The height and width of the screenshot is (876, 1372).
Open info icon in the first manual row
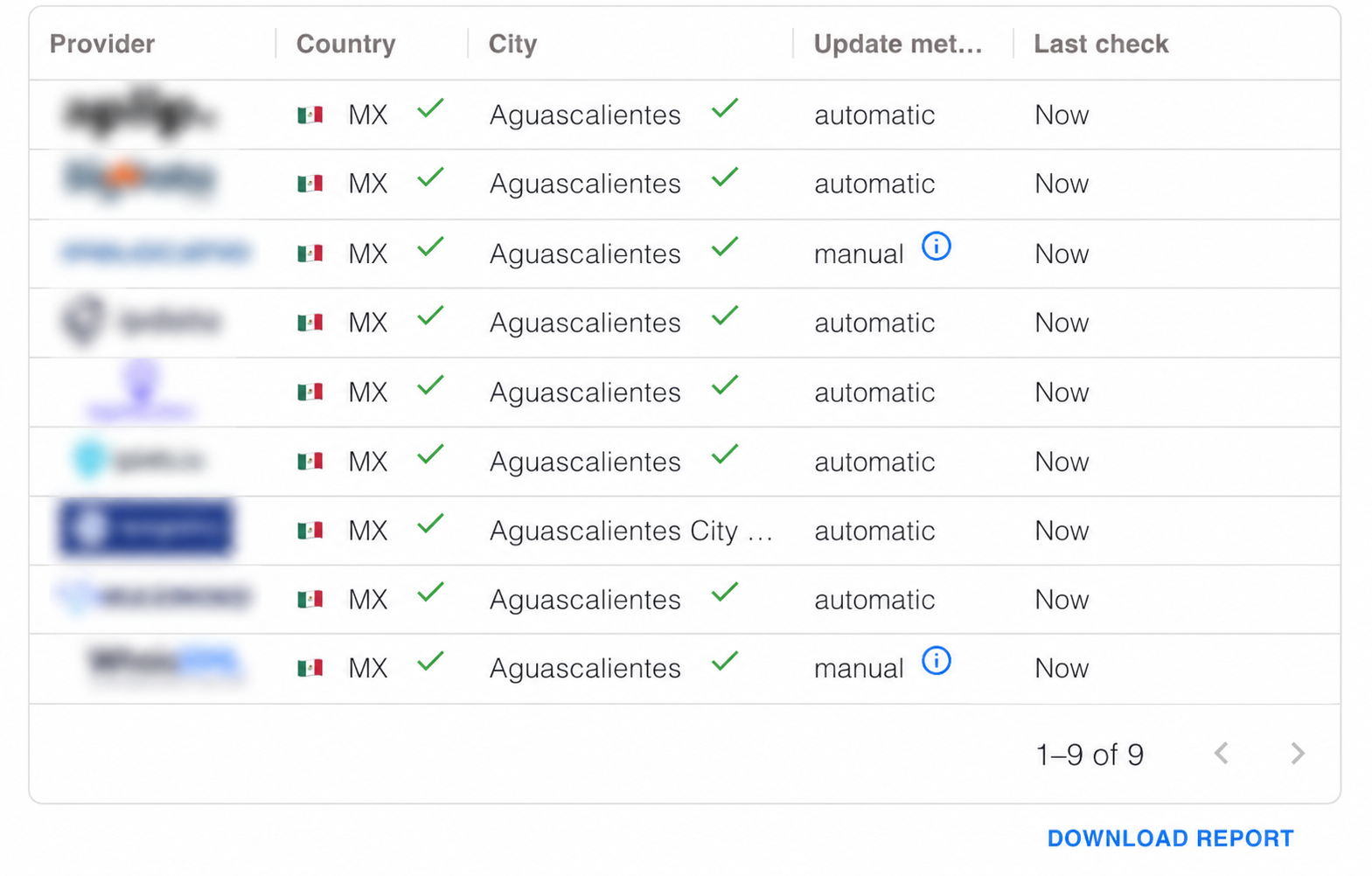tap(936, 247)
